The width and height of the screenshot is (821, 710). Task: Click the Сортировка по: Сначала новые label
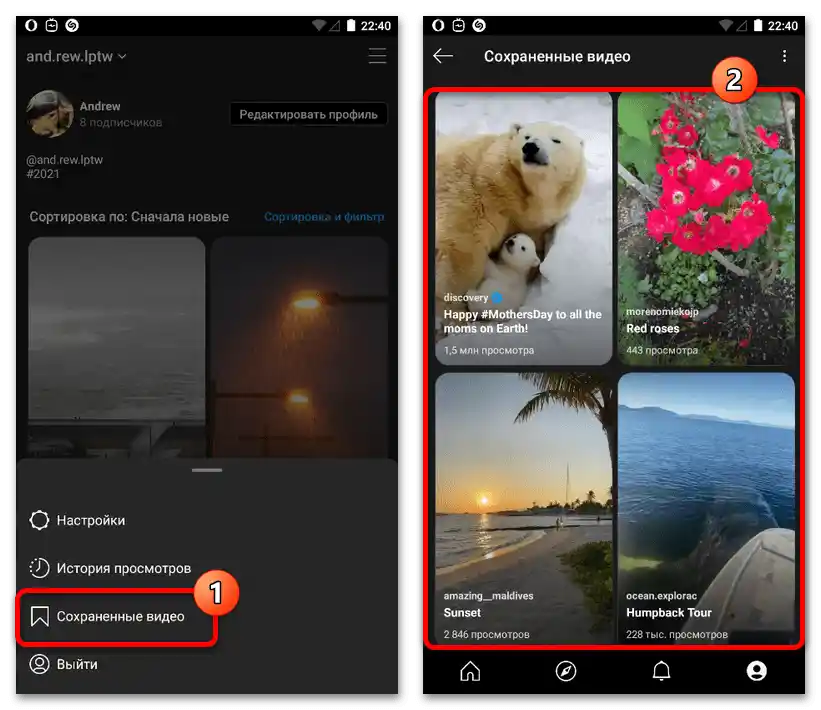[129, 217]
